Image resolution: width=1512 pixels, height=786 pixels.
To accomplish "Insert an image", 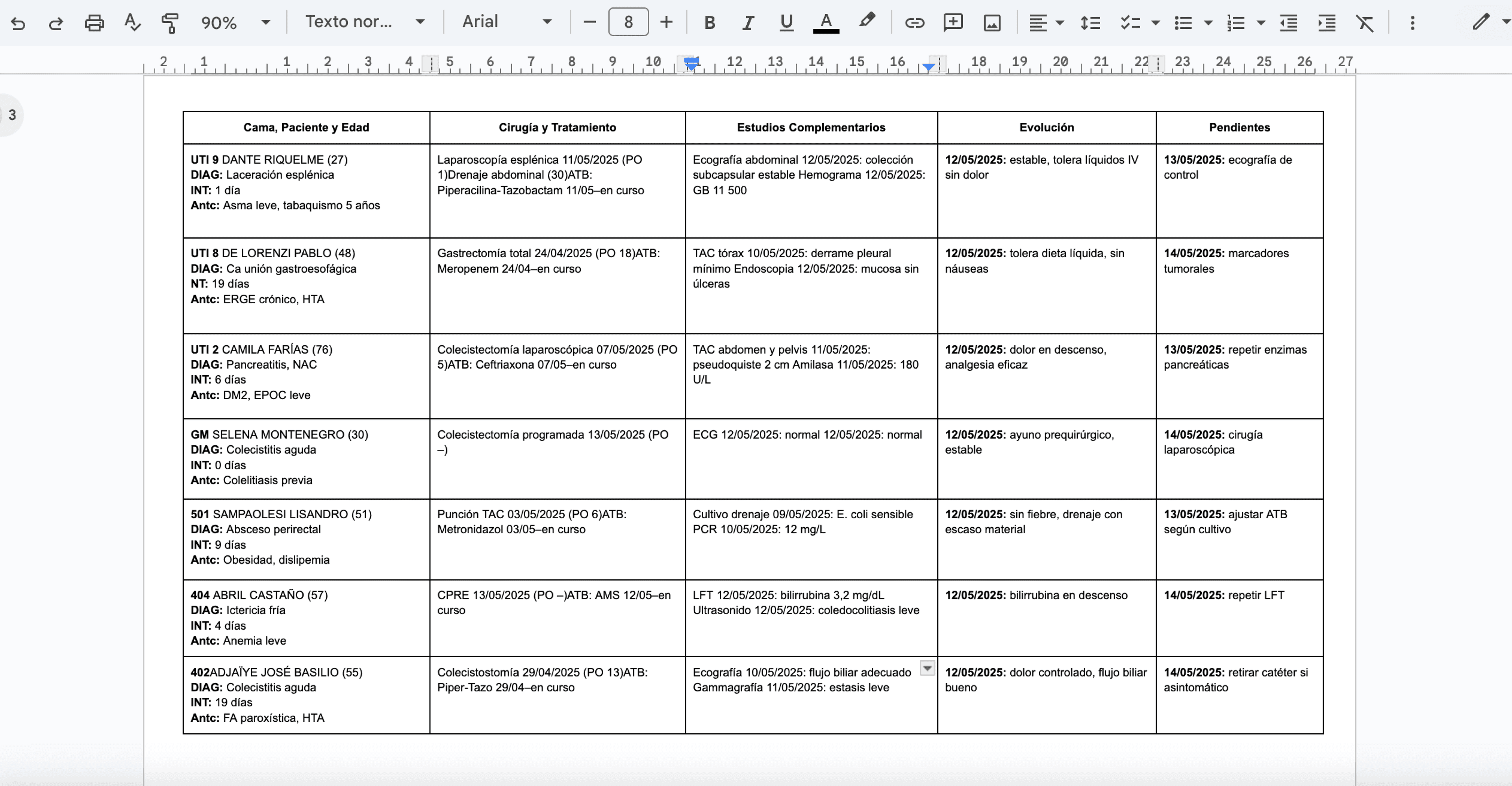I will [991, 23].
